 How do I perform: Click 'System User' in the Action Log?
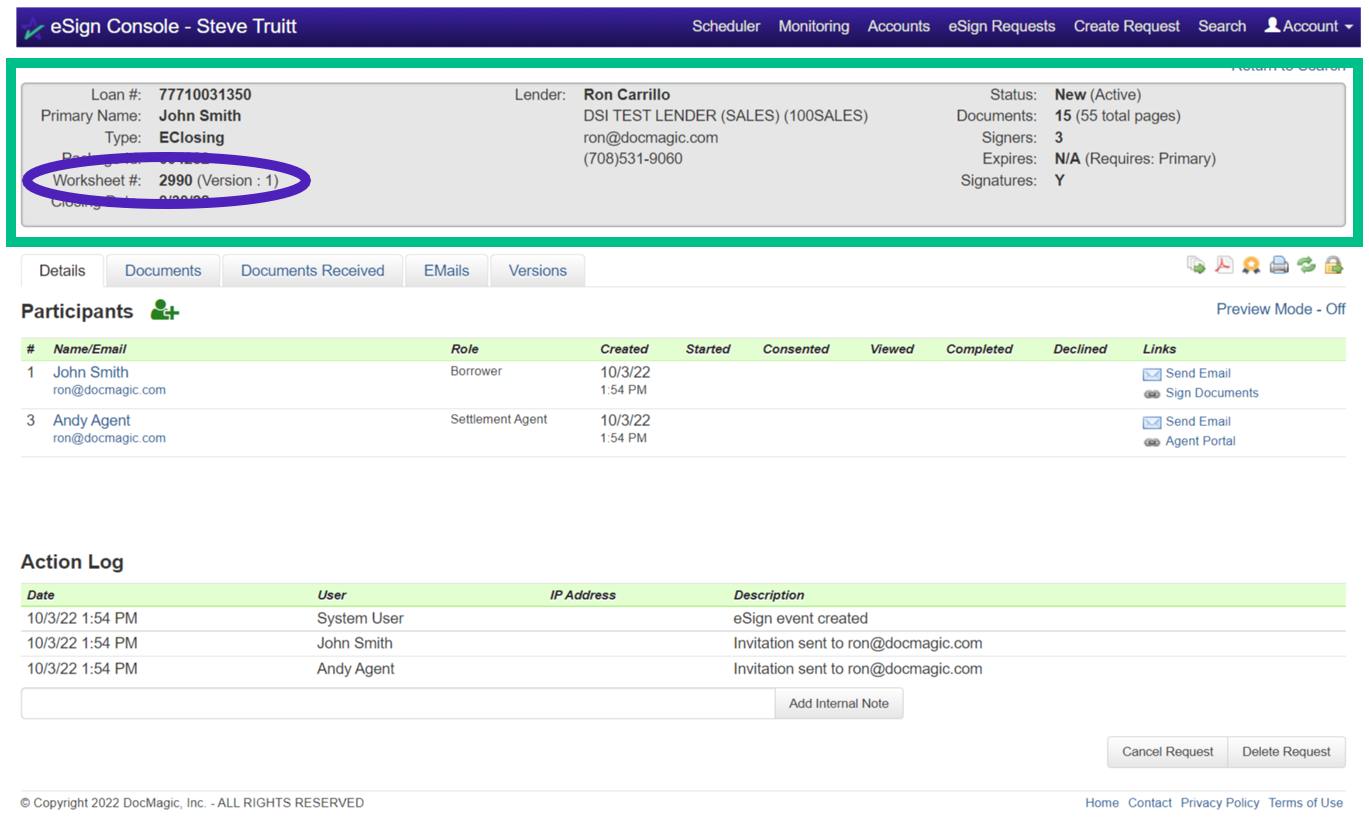360,618
